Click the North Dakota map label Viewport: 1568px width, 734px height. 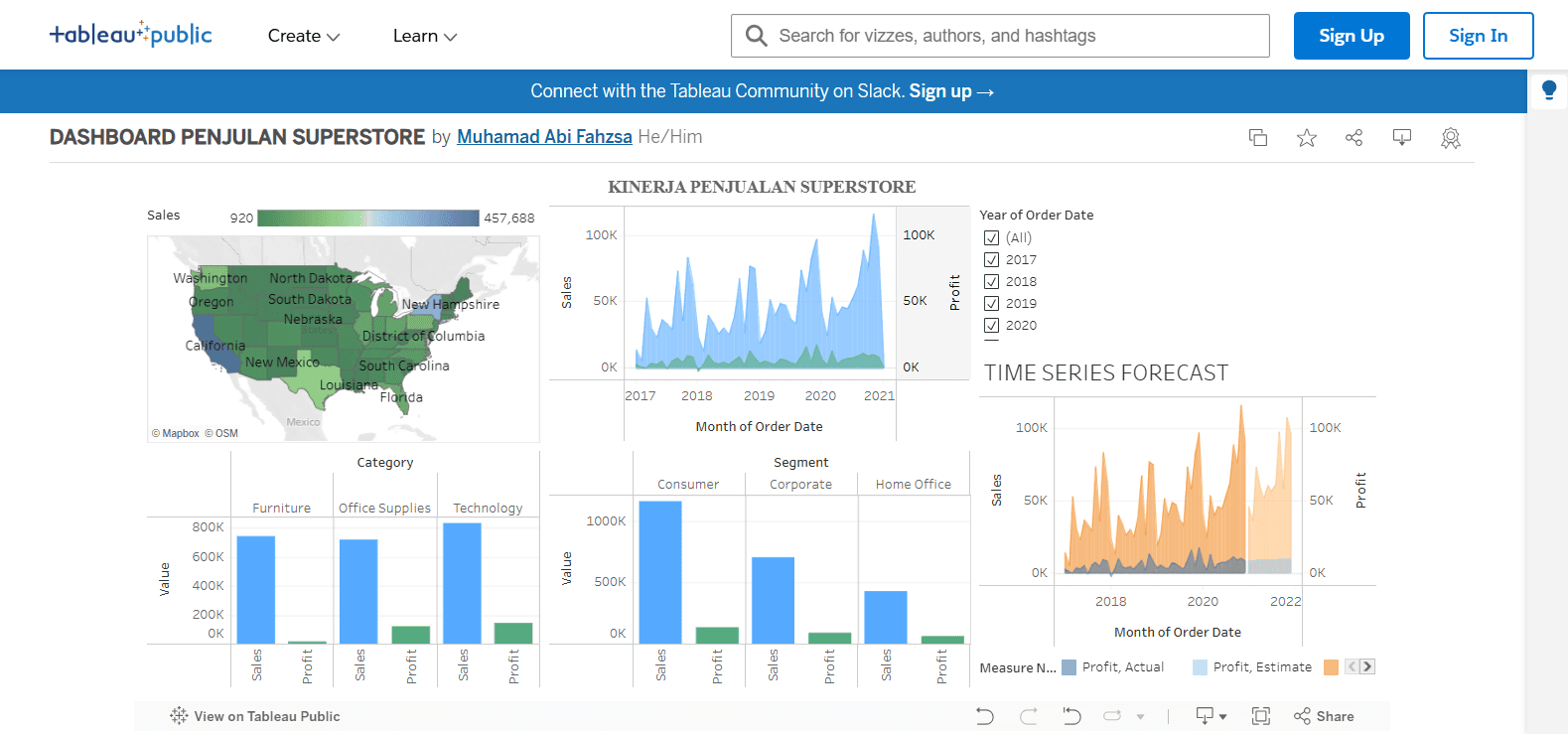311,278
